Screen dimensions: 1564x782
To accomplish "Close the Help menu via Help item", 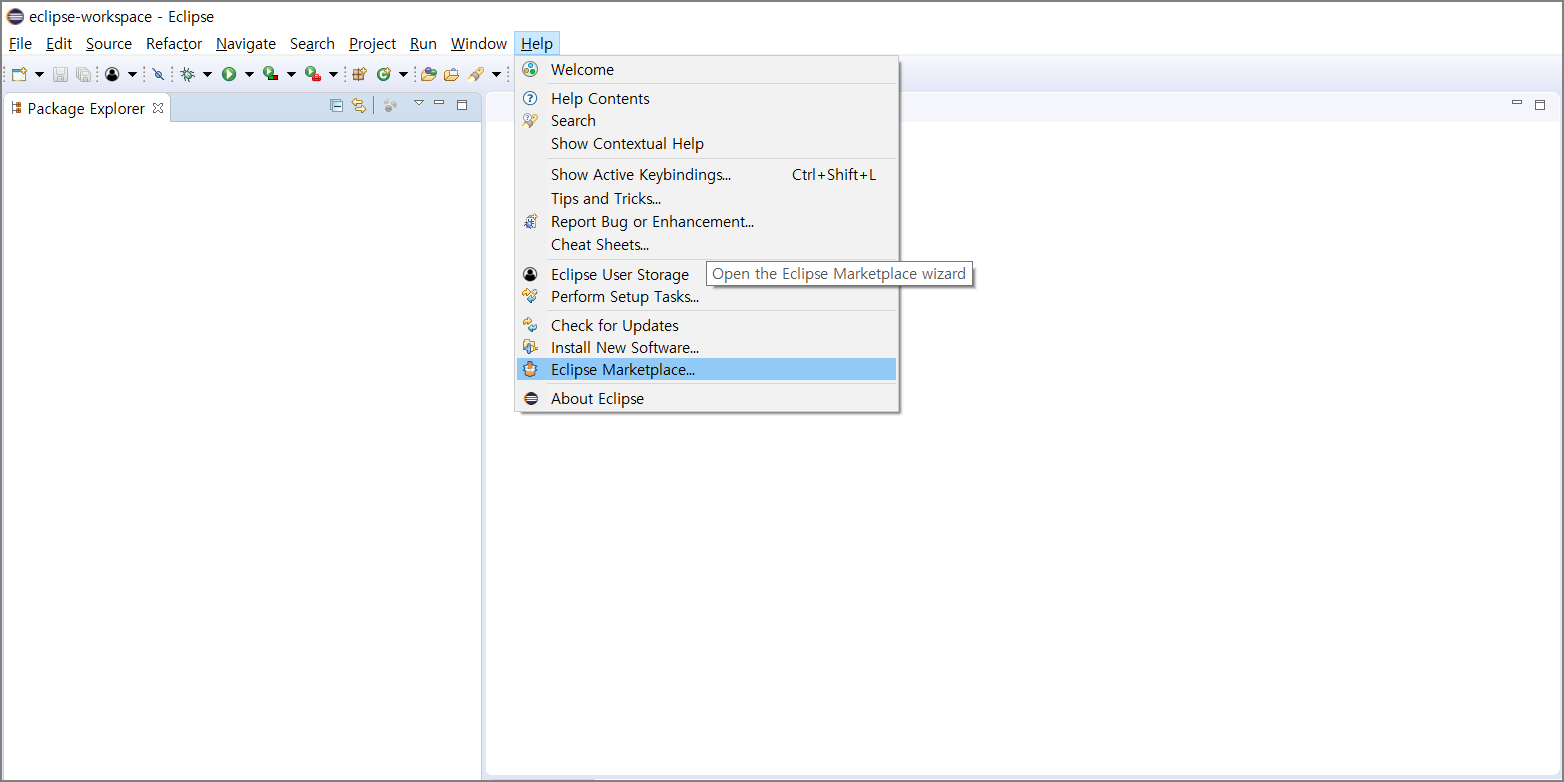I will coord(537,44).
